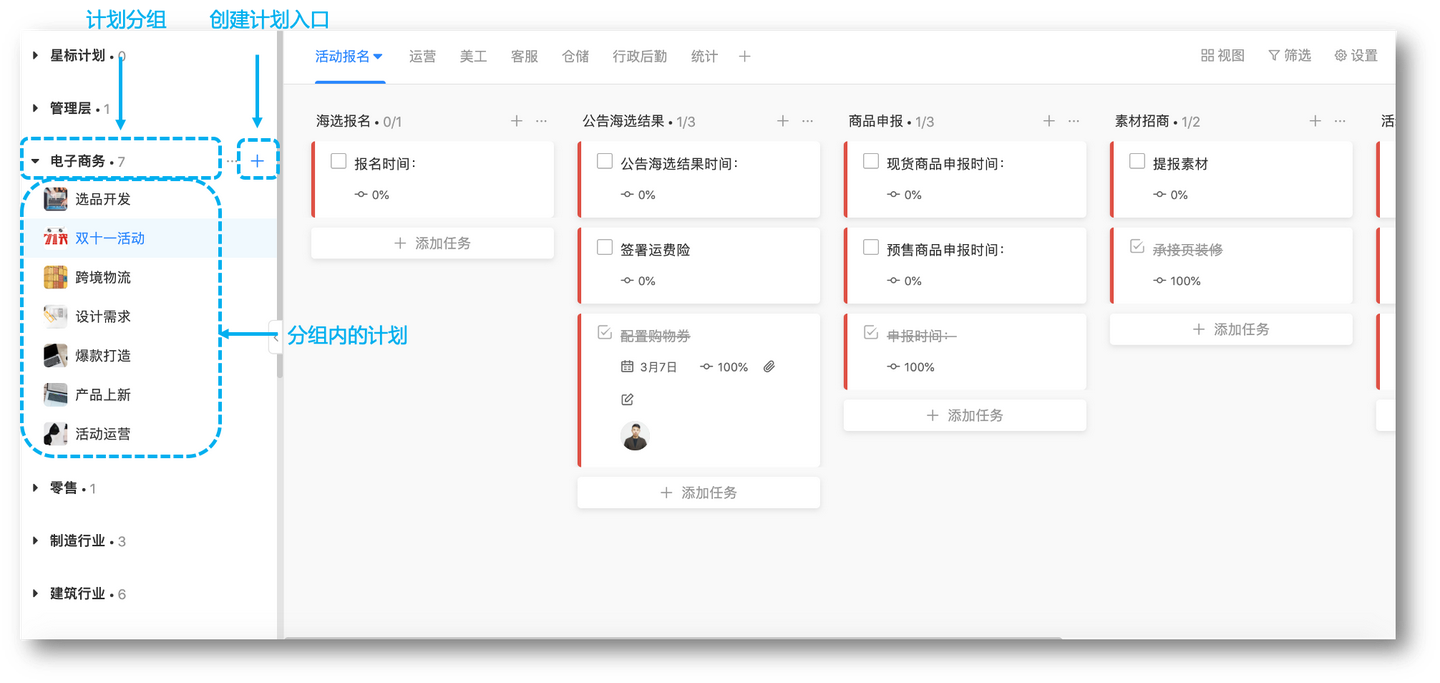Click plus icon in 商品申报 column header
The height and width of the screenshot is (683, 1440).
(1049, 121)
